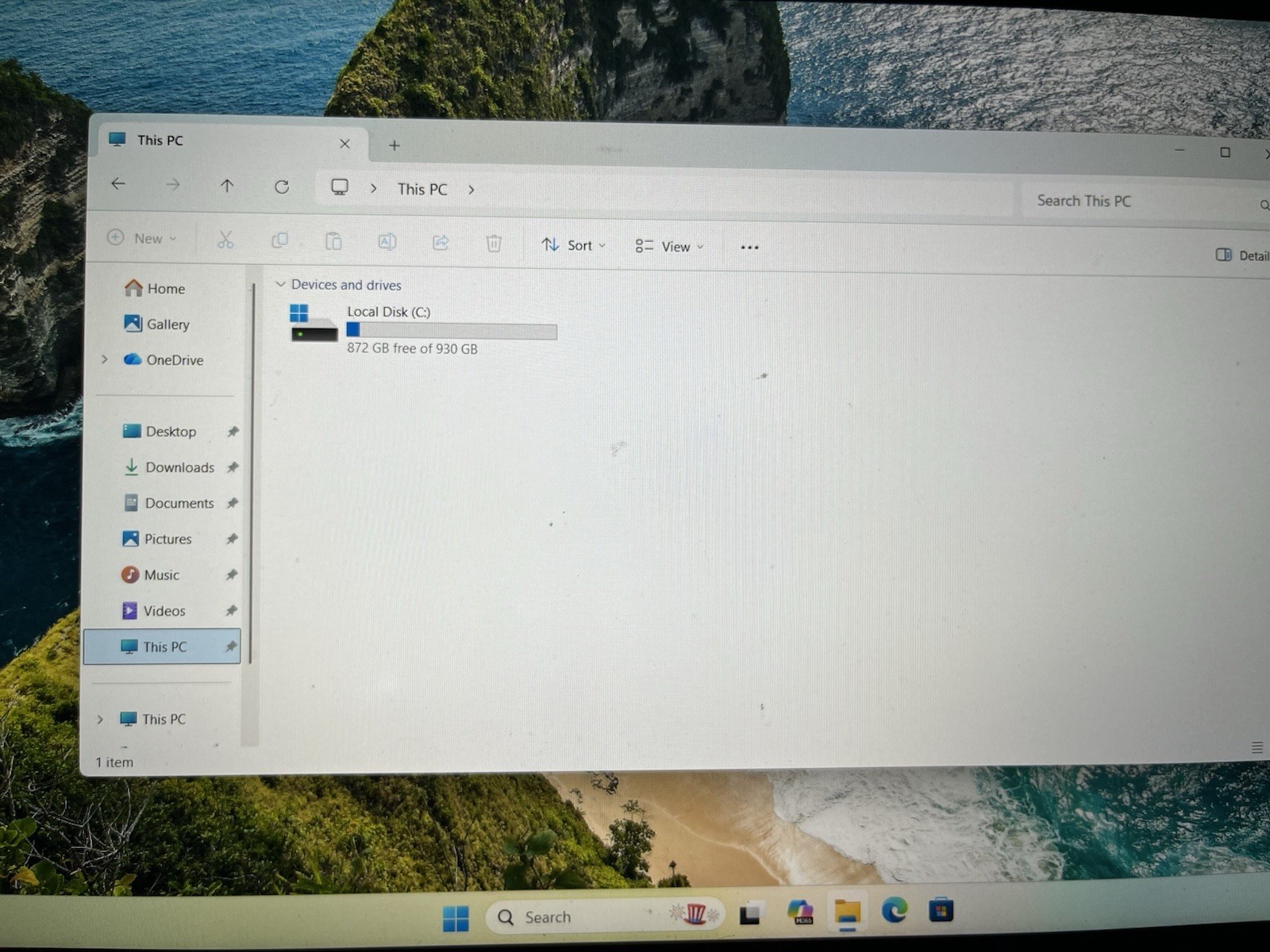Select OneDrive in the sidebar
The width and height of the screenshot is (1270, 952).
click(164, 359)
